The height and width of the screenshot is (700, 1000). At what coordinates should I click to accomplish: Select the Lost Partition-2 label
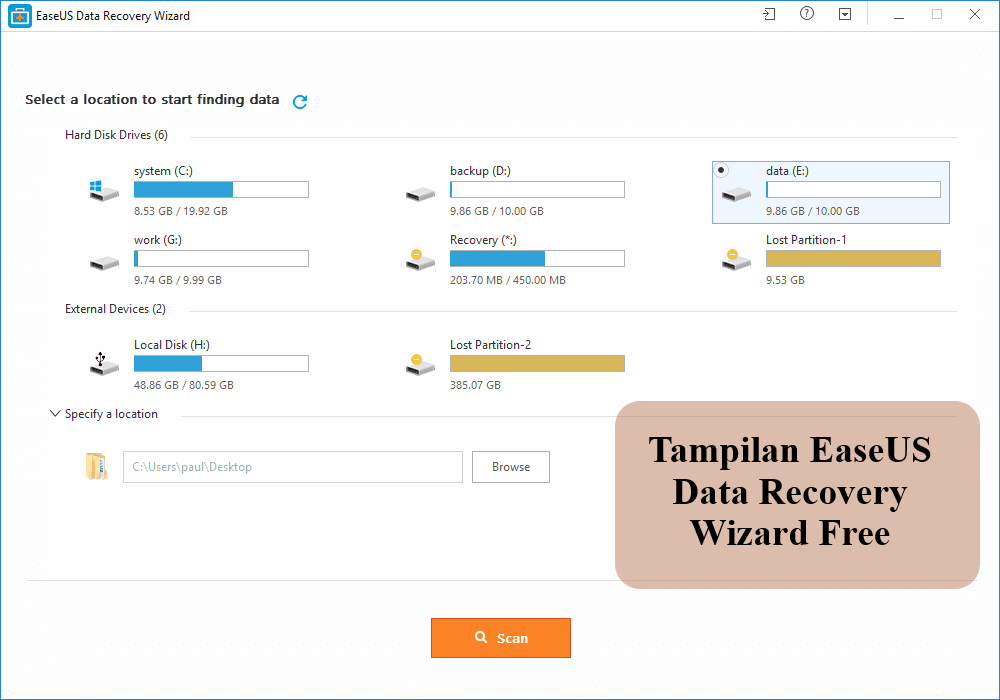490,345
